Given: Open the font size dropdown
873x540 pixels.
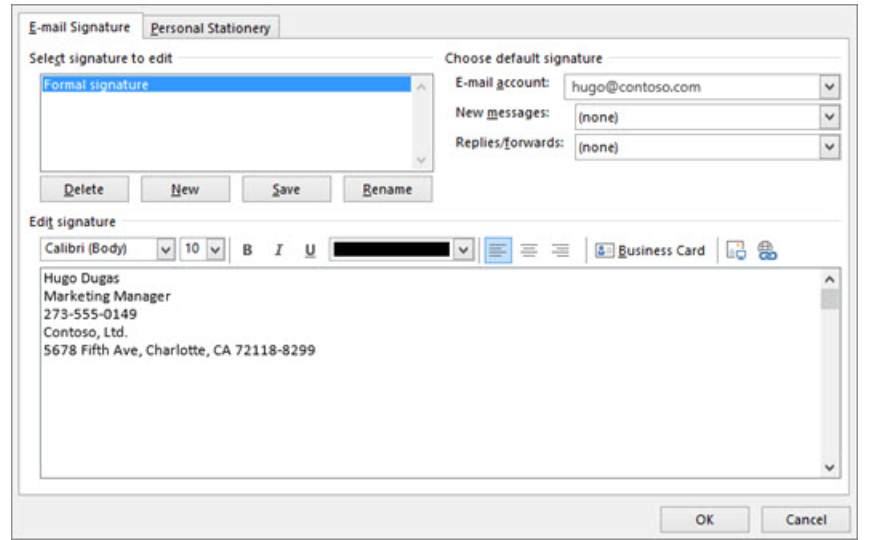Looking at the screenshot, I should click(215, 250).
